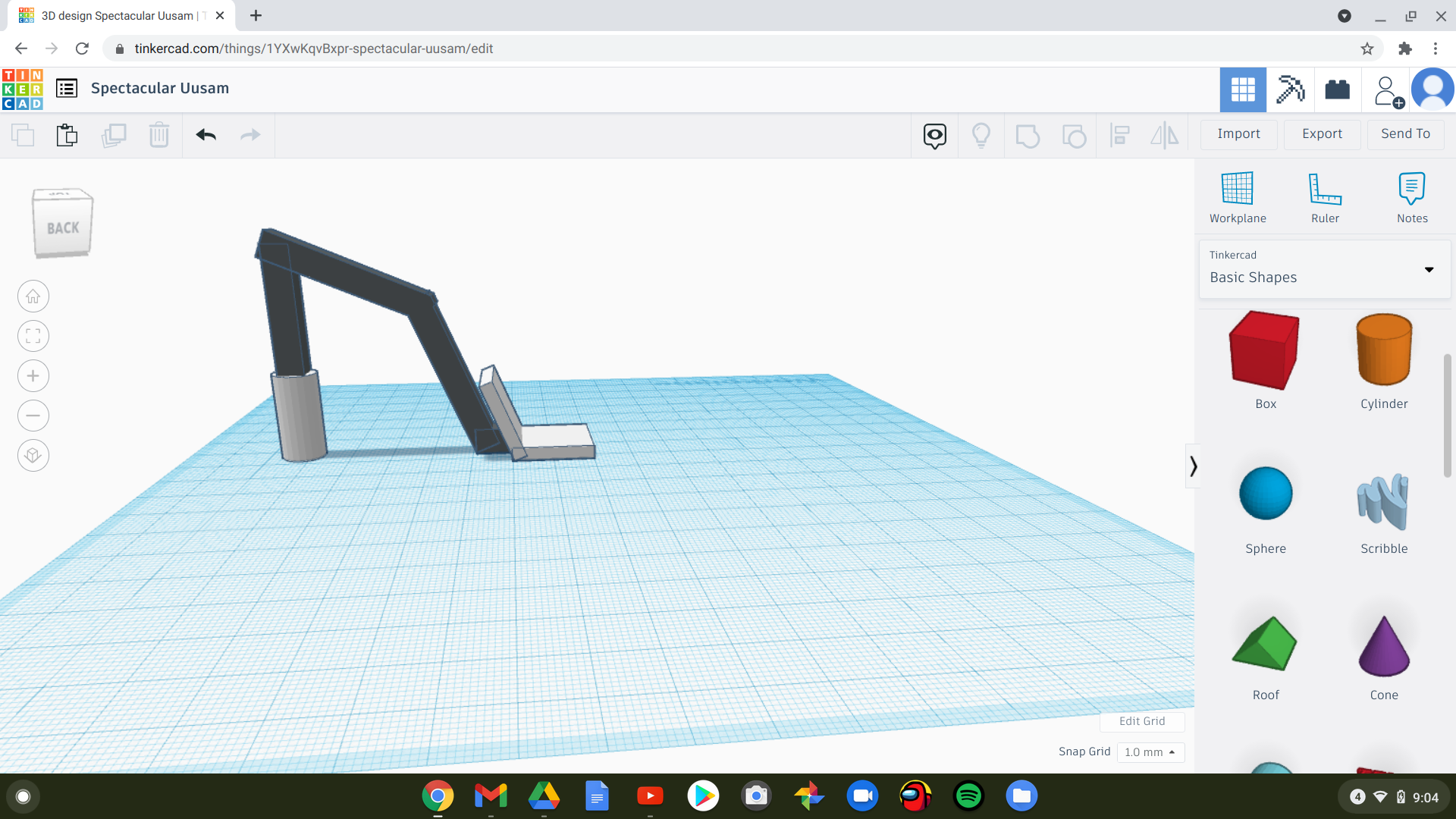1456x819 pixels.
Task: Click the Import button
Action: pyautogui.click(x=1239, y=134)
